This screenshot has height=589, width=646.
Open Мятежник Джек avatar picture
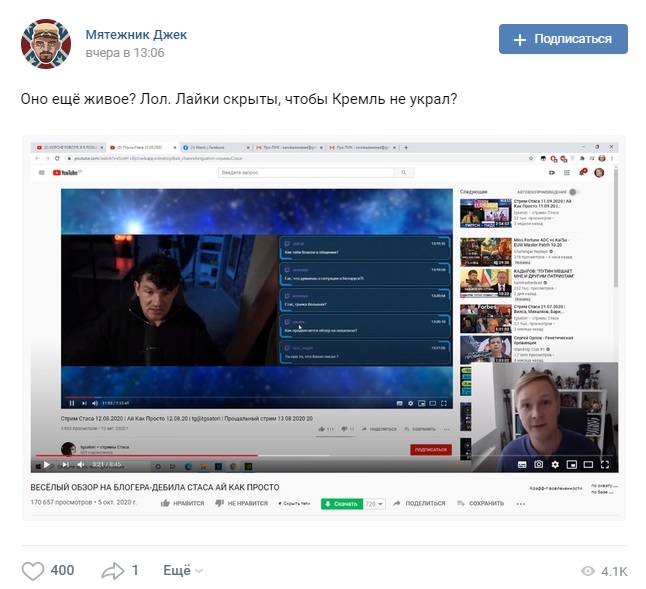point(46,44)
